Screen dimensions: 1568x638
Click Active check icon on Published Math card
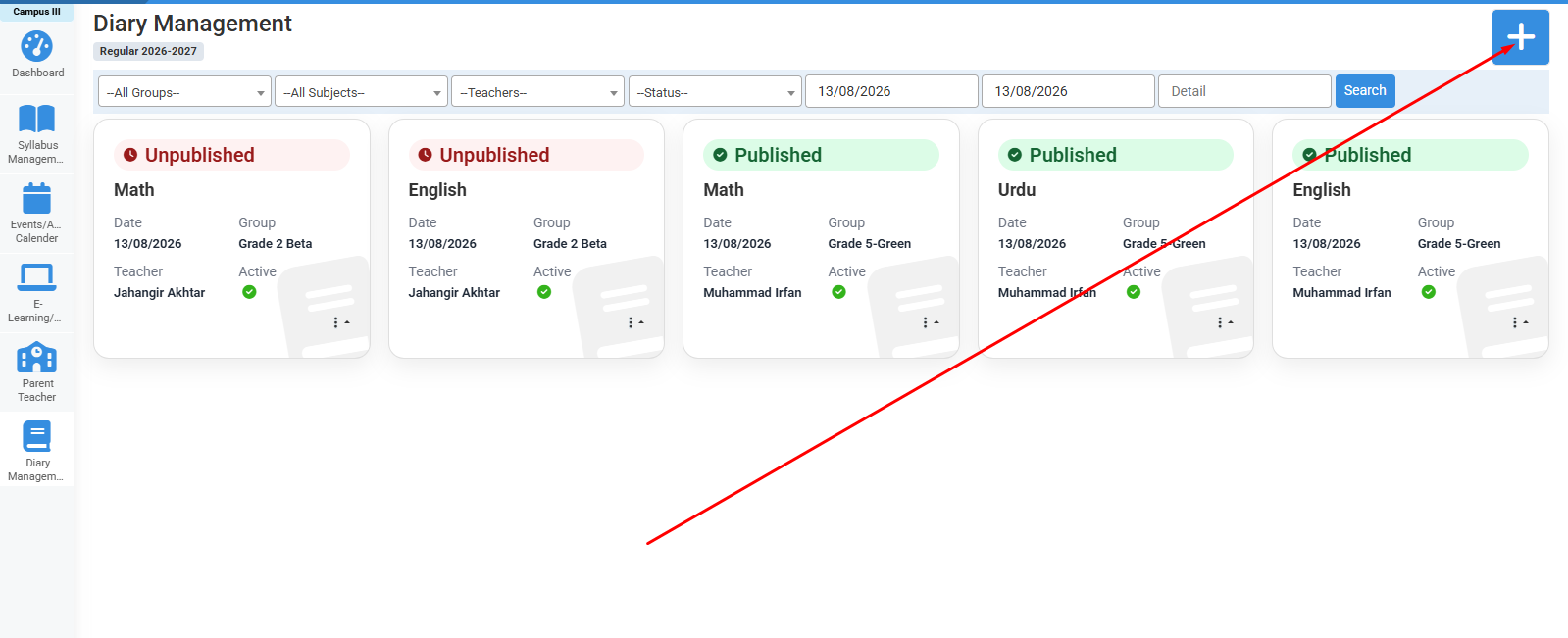pyautogui.click(x=838, y=292)
